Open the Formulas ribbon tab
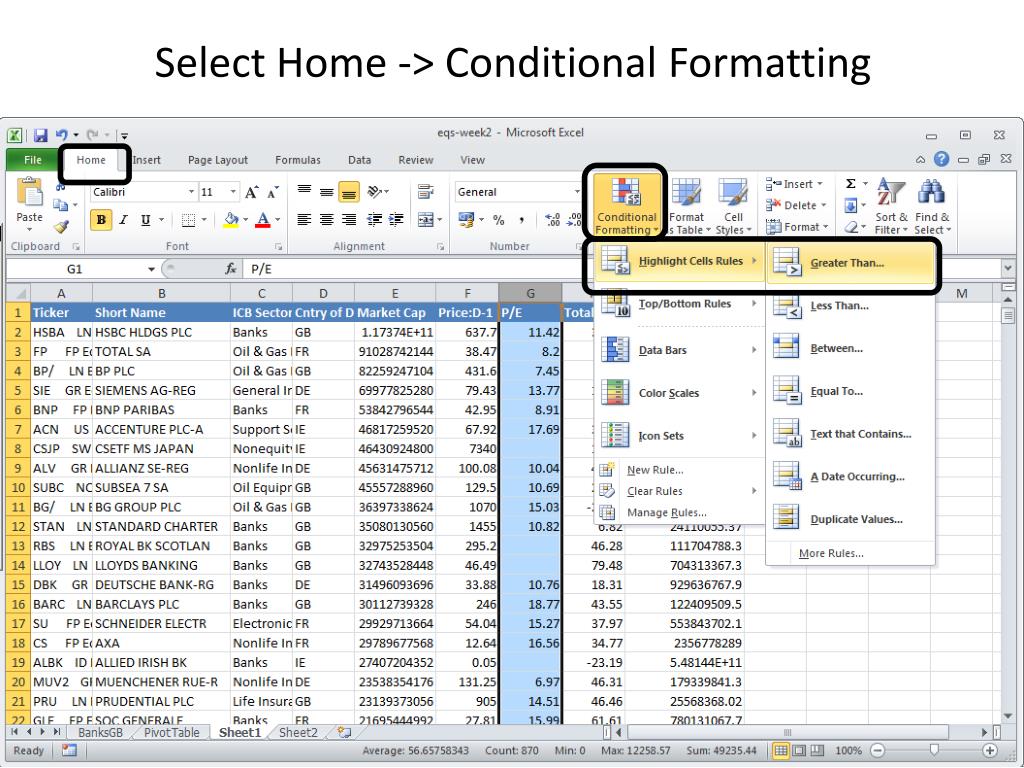1024x768 pixels. [x=298, y=160]
